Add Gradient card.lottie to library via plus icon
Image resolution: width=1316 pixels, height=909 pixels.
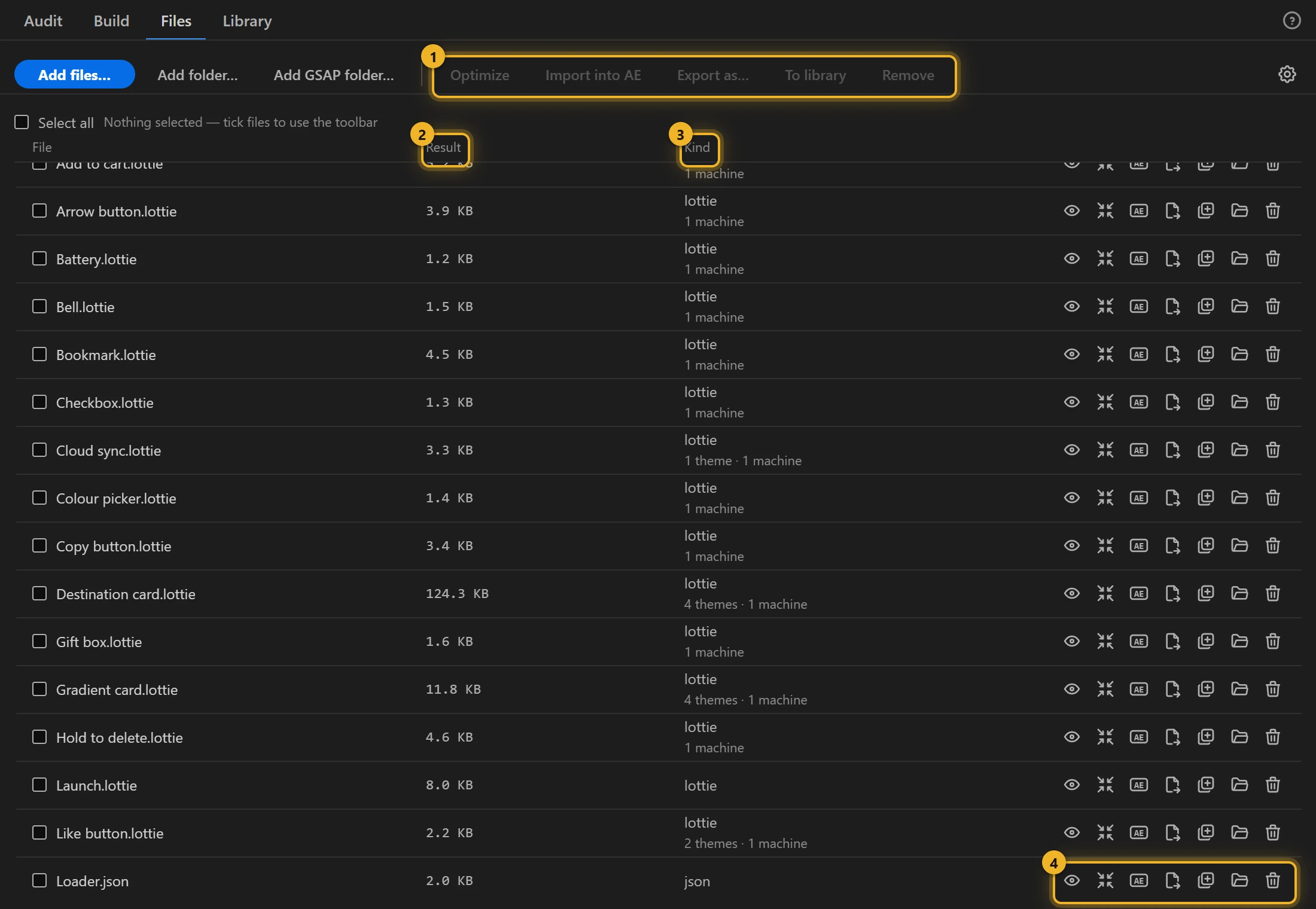pyautogui.click(x=1205, y=689)
